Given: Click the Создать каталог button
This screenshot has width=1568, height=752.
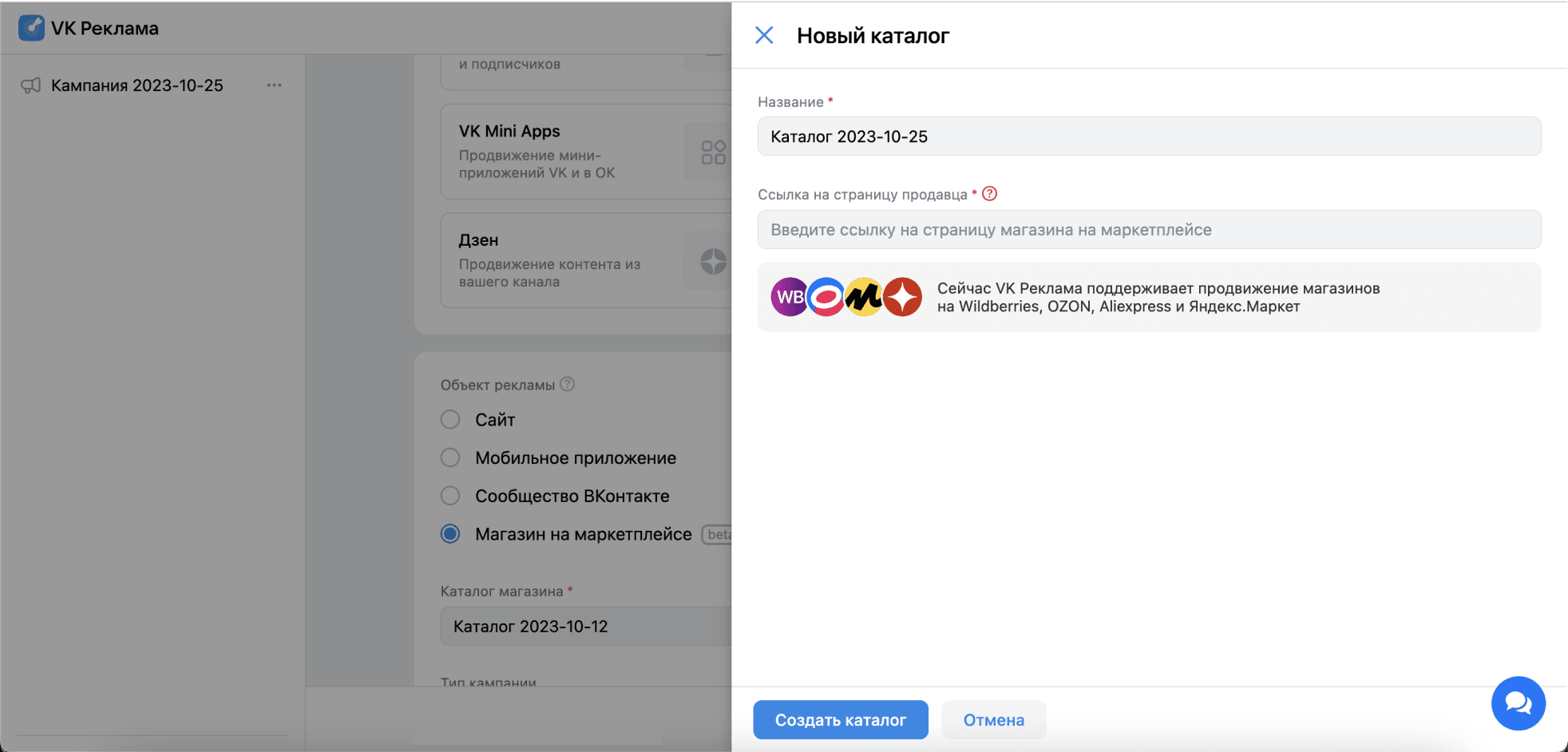Looking at the screenshot, I should (x=841, y=719).
